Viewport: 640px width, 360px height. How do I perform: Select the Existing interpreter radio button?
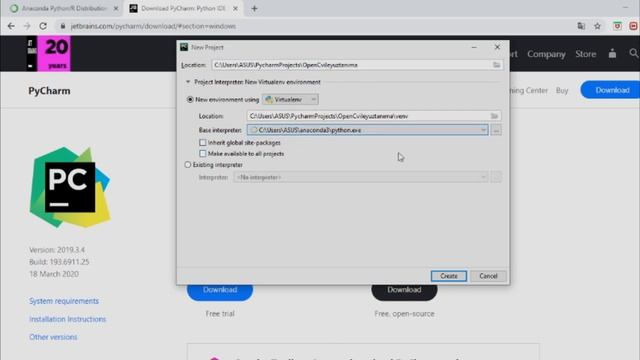pyautogui.click(x=188, y=164)
